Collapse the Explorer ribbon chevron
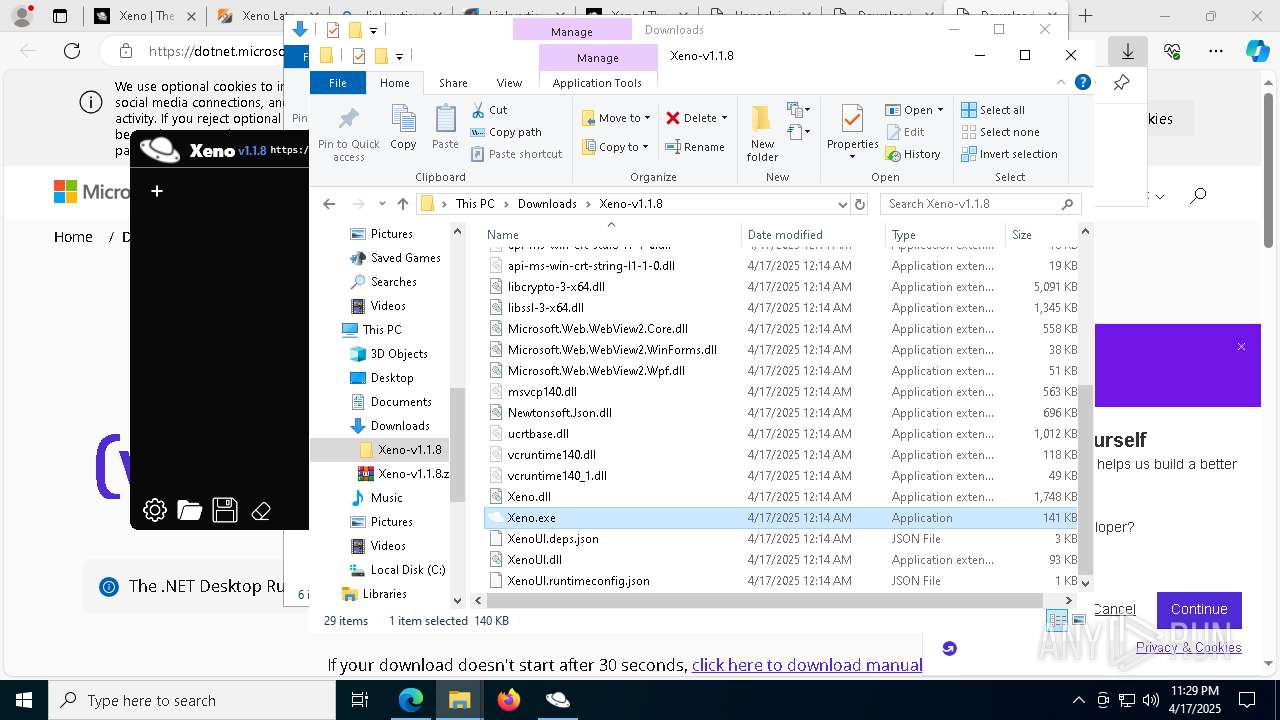The height and width of the screenshot is (720, 1280). coord(1061,83)
